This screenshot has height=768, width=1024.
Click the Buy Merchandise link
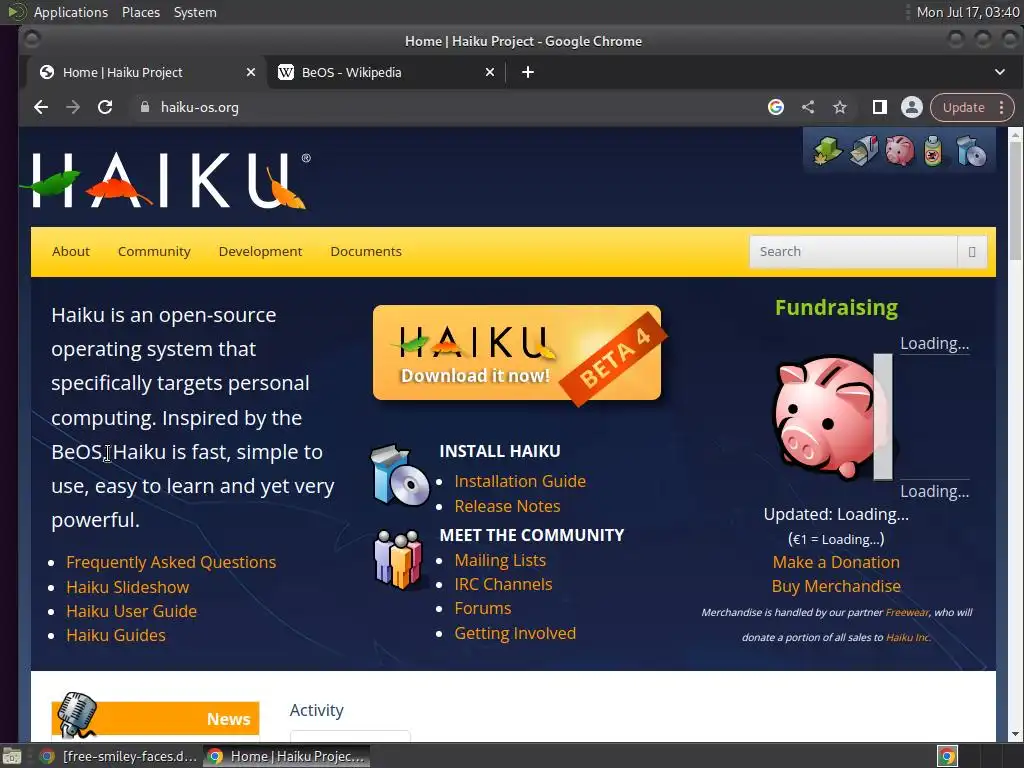836,586
